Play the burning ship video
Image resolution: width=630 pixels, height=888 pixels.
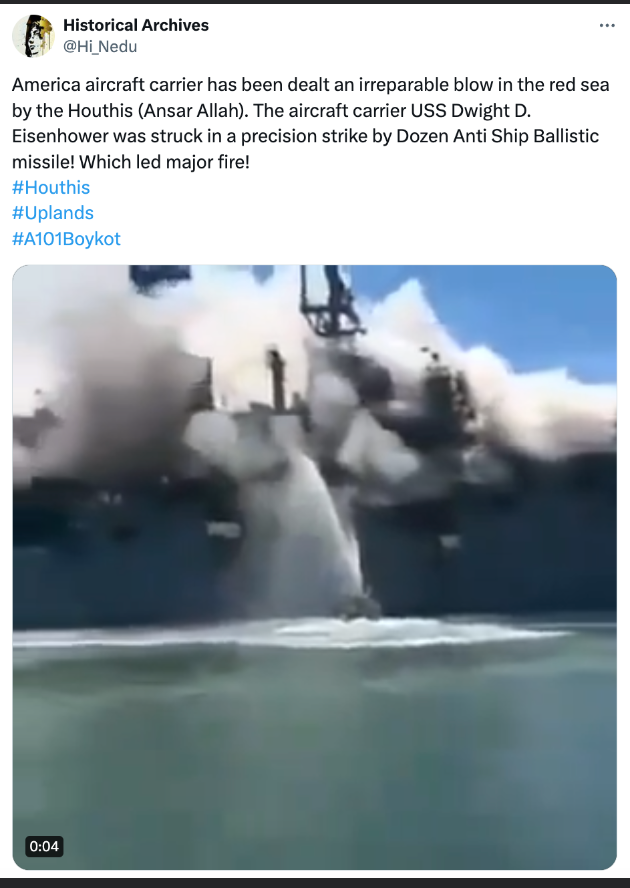point(314,567)
